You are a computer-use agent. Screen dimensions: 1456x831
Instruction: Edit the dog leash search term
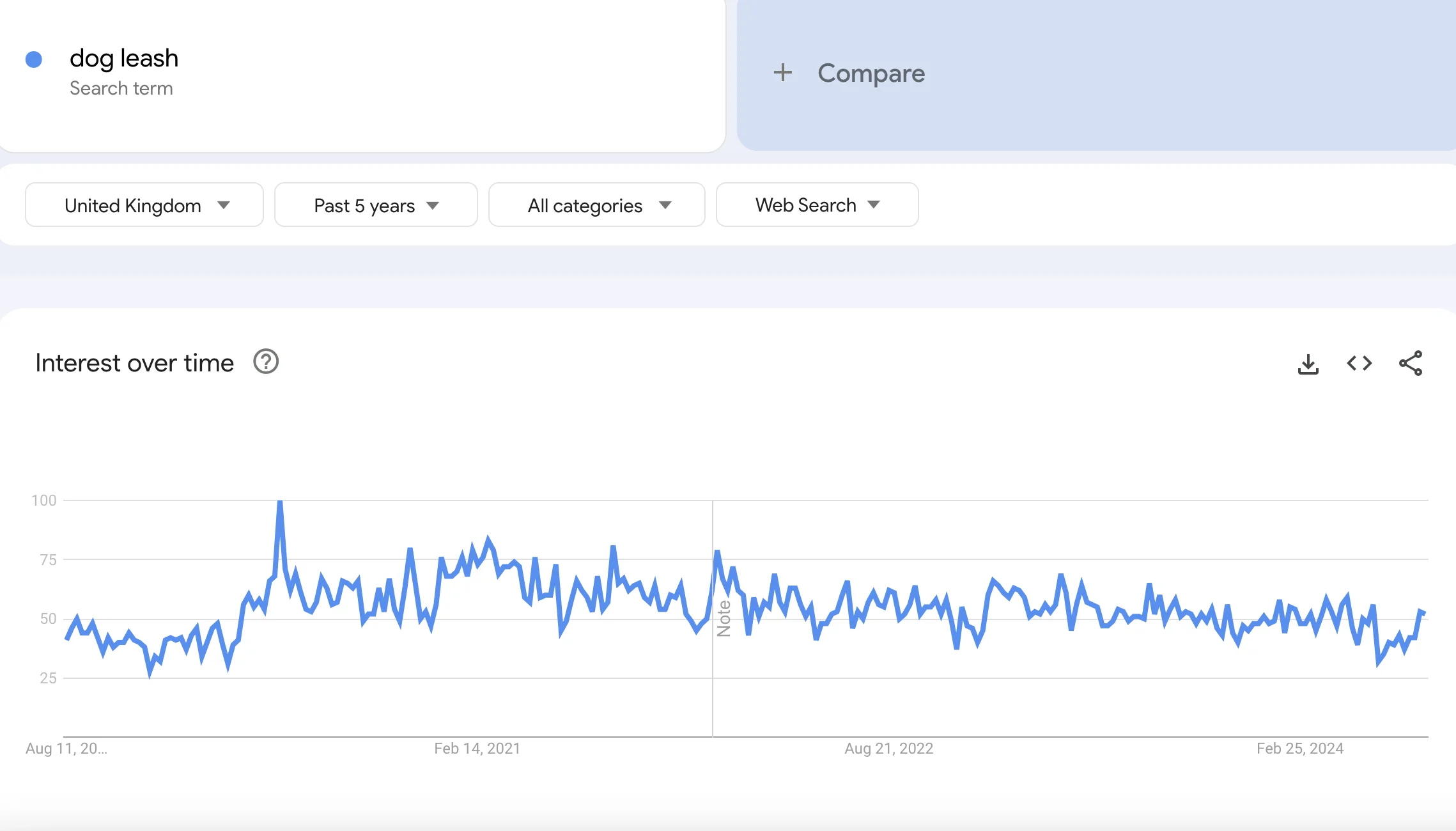tap(124, 58)
